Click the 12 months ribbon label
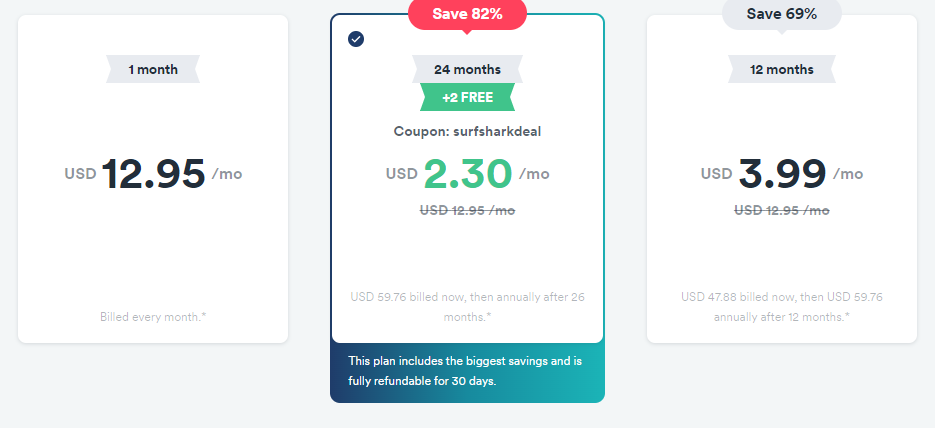The width and height of the screenshot is (935, 428). point(782,69)
